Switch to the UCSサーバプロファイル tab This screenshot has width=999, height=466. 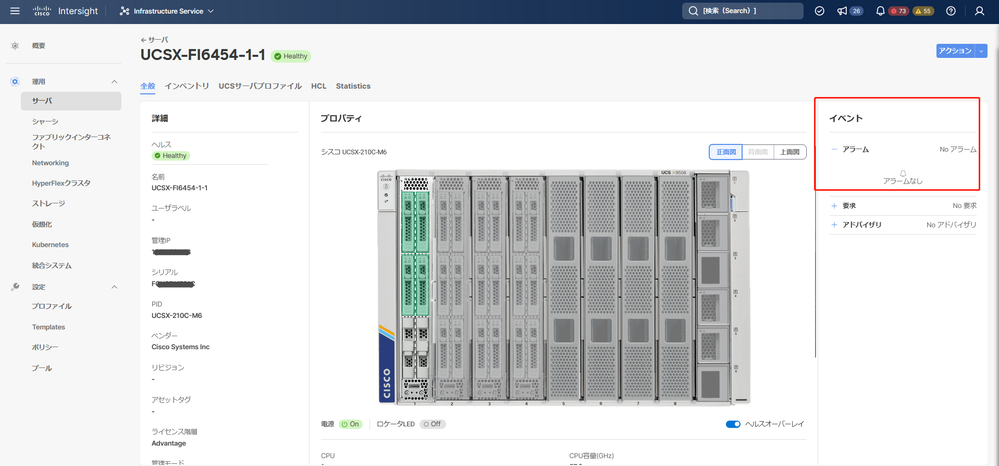coord(260,86)
